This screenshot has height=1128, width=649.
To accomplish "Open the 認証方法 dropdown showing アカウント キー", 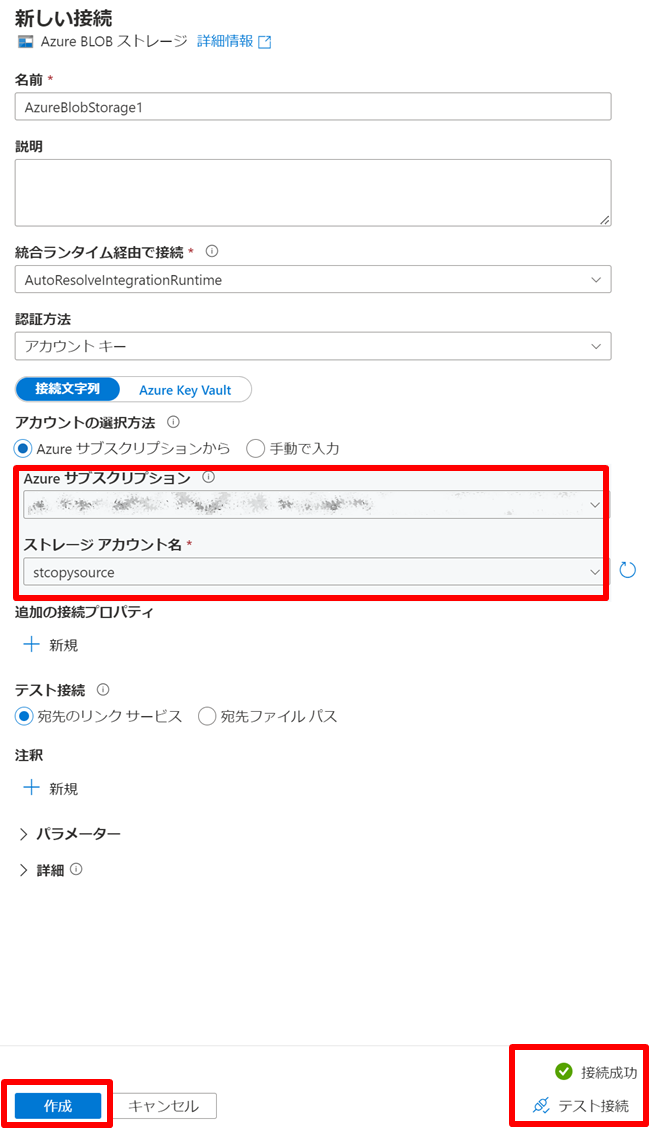I will tap(313, 346).
